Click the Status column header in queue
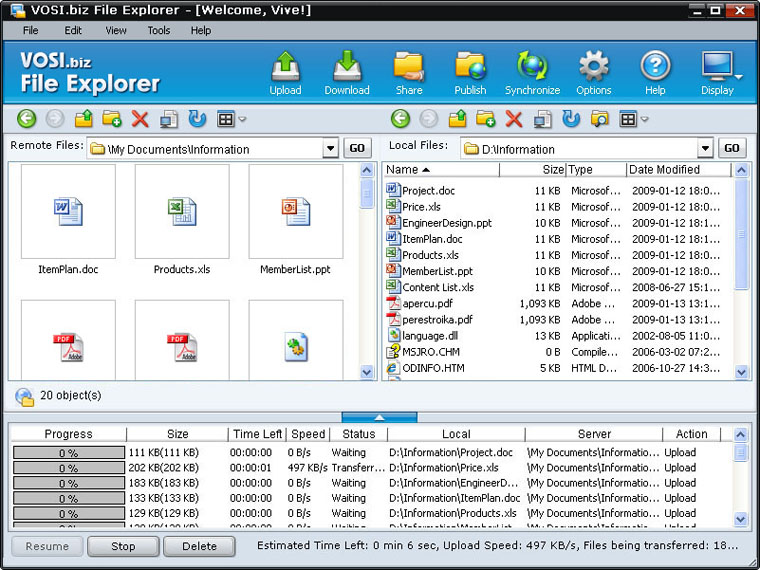Image resolution: width=760 pixels, height=570 pixels. [x=359, y=434]
